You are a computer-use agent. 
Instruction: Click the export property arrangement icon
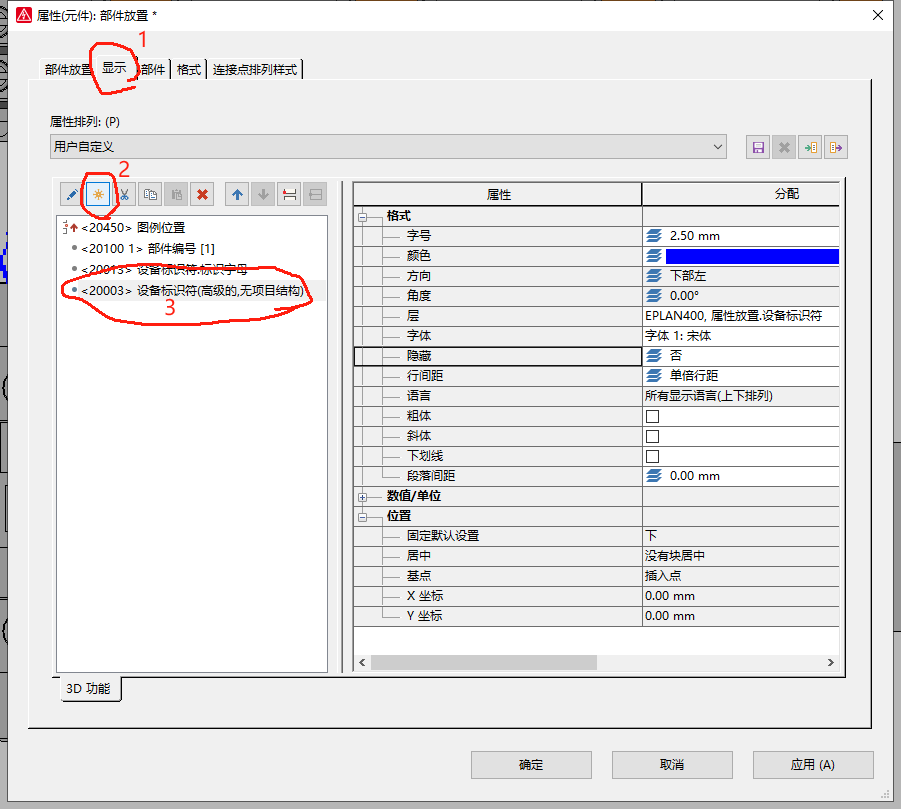[x=837, y=147]
